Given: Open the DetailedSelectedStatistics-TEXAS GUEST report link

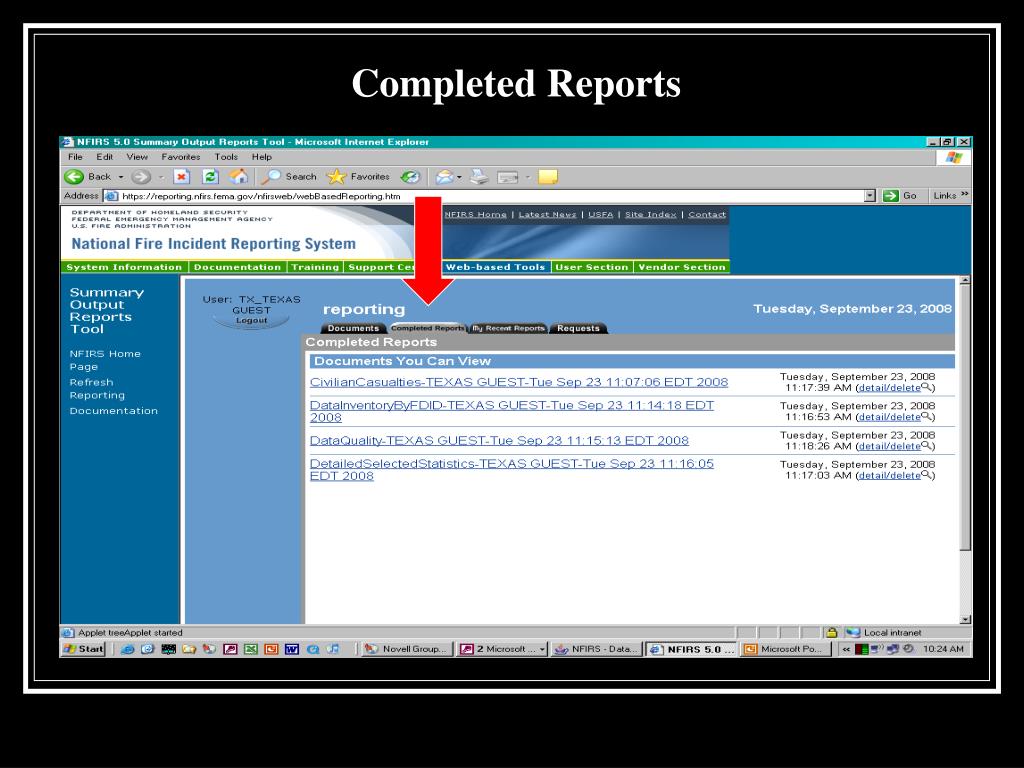Looking at the screenshot, I should [512, 470].
